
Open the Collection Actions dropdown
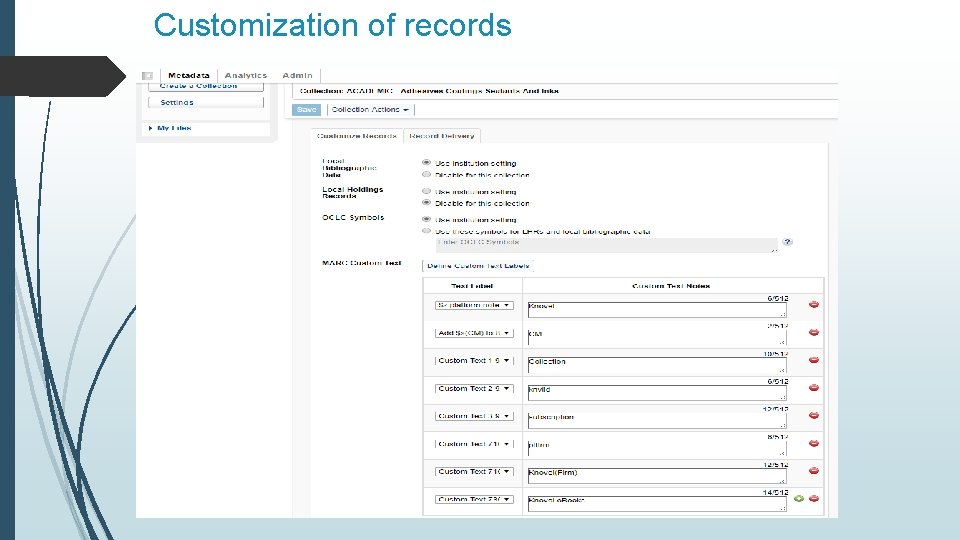point(370,110)
